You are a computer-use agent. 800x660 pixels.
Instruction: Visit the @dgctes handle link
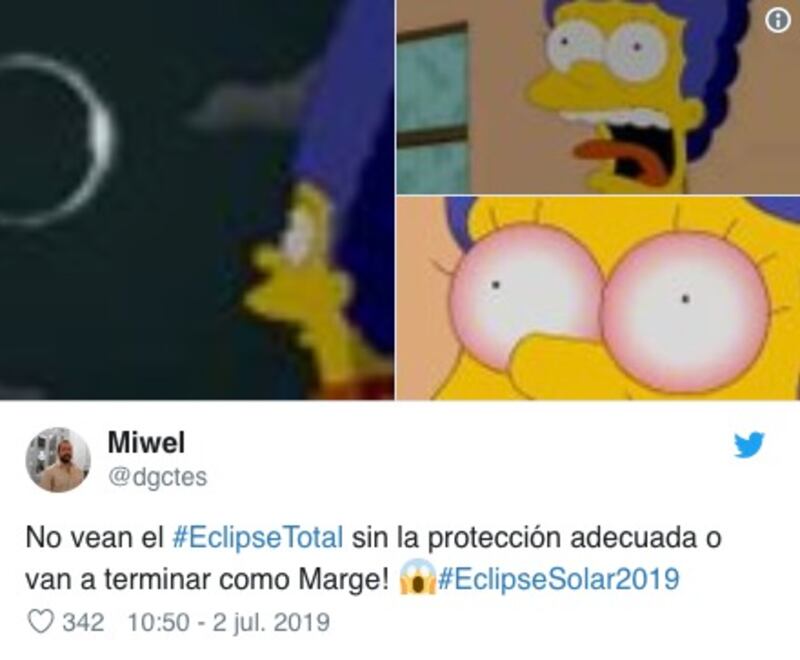pos(157,477)
